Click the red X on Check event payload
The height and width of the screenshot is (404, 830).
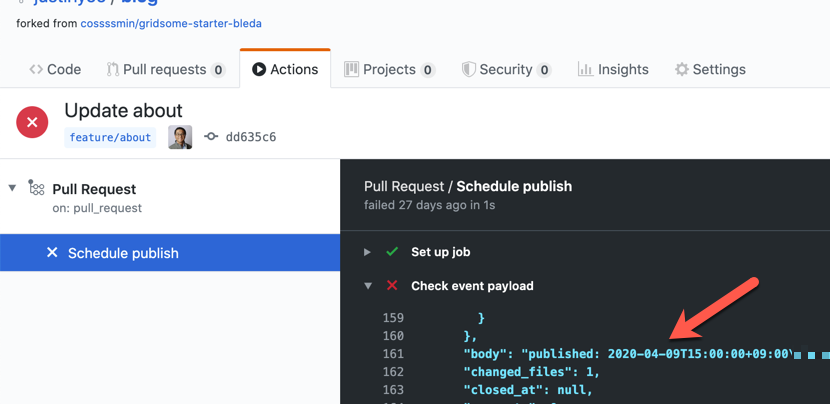[x=392, y=286]
